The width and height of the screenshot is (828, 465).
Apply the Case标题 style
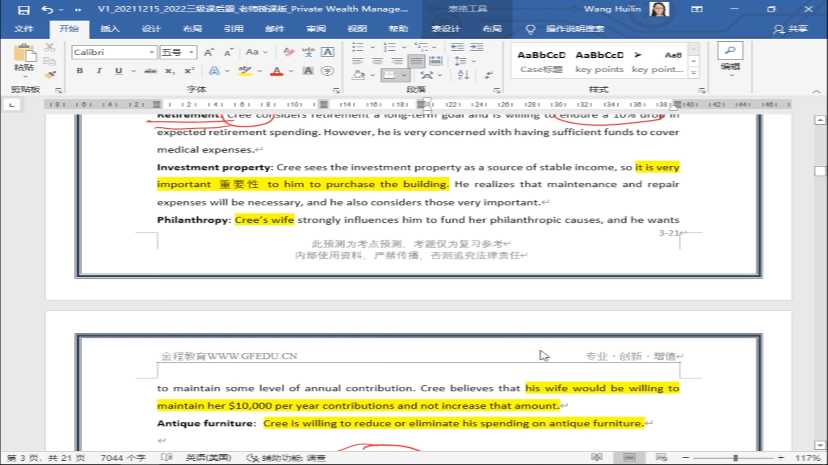tap(541, 61)
